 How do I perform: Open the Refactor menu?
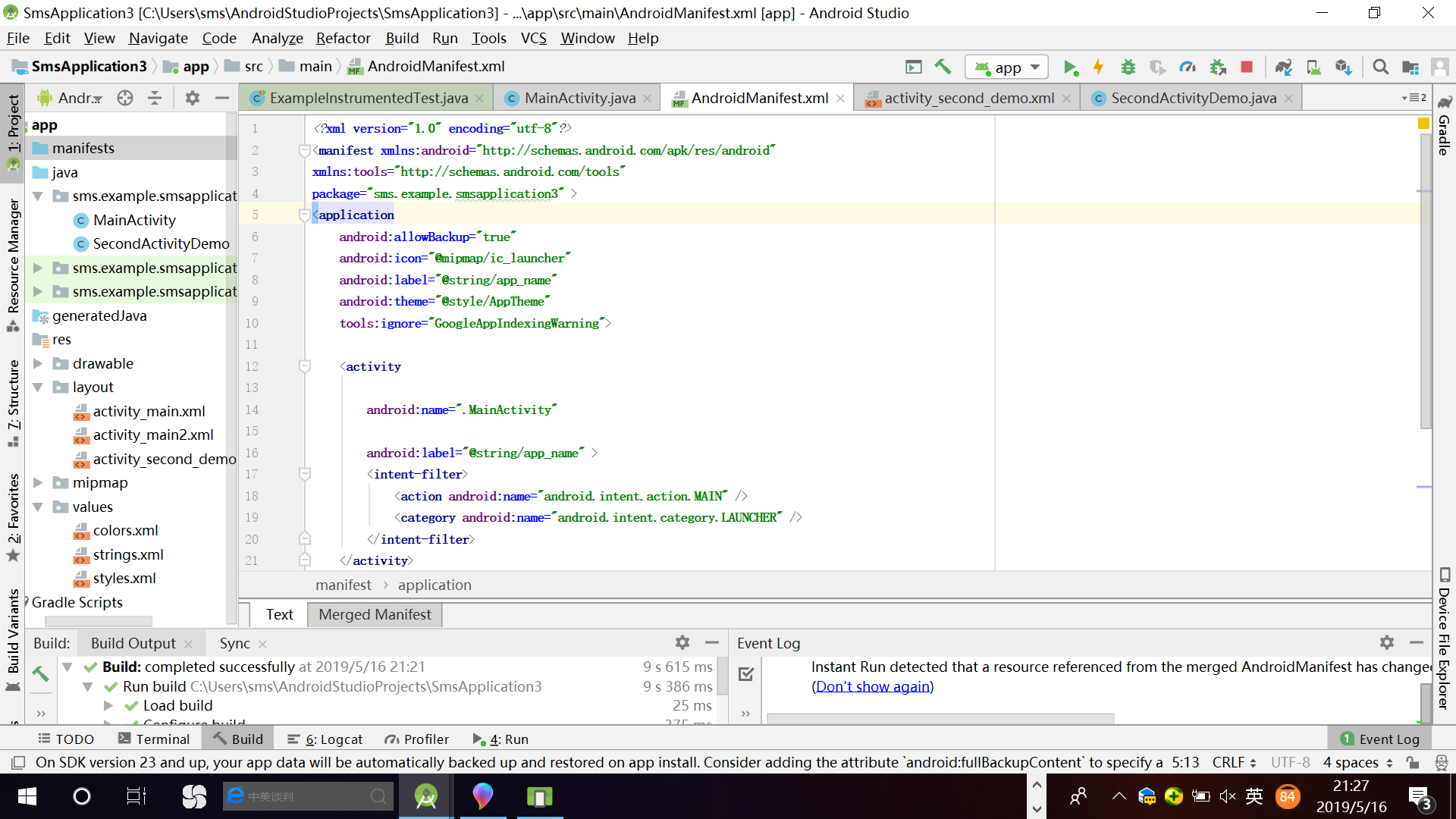pos(343,38)
